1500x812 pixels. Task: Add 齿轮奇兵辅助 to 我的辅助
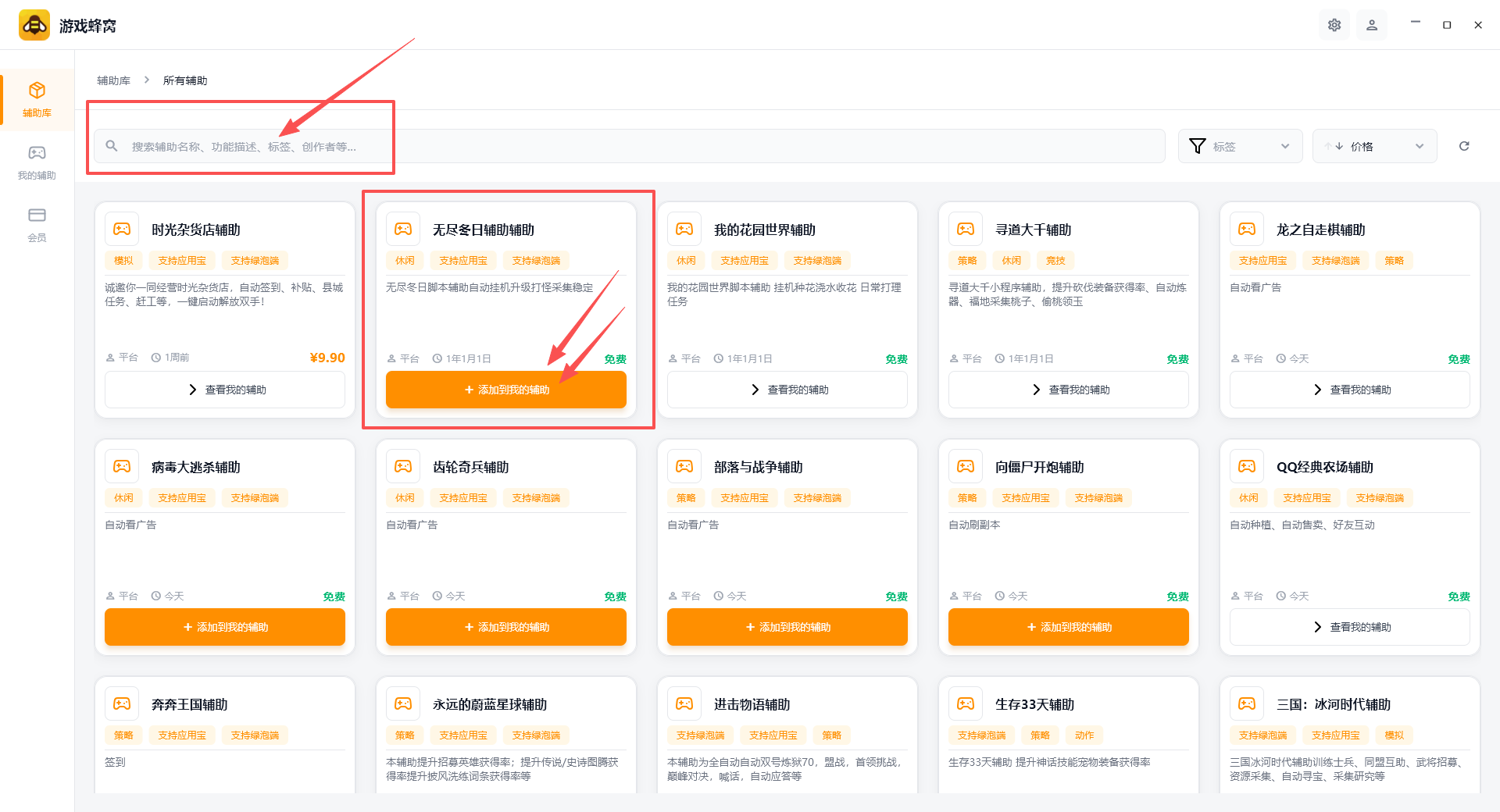(506, 627)
